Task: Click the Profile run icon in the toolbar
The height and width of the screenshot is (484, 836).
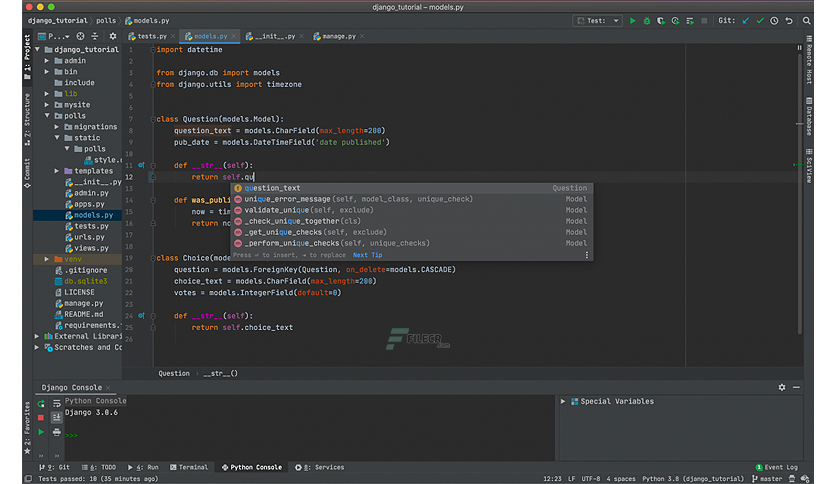Action: point(676,21)
